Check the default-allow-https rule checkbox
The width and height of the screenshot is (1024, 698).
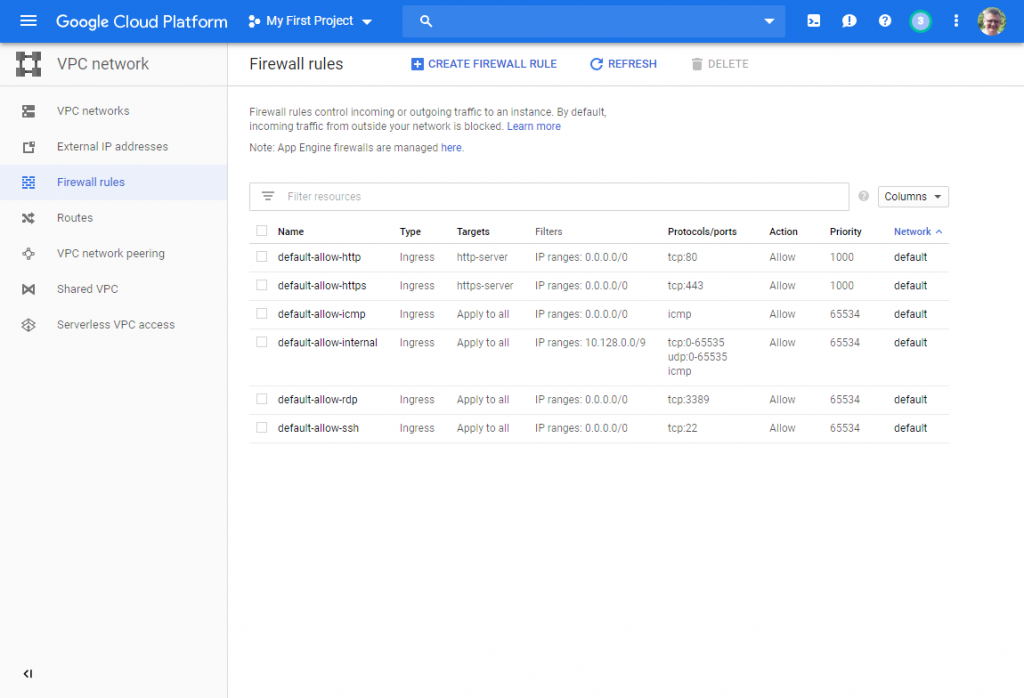[262, 285]
